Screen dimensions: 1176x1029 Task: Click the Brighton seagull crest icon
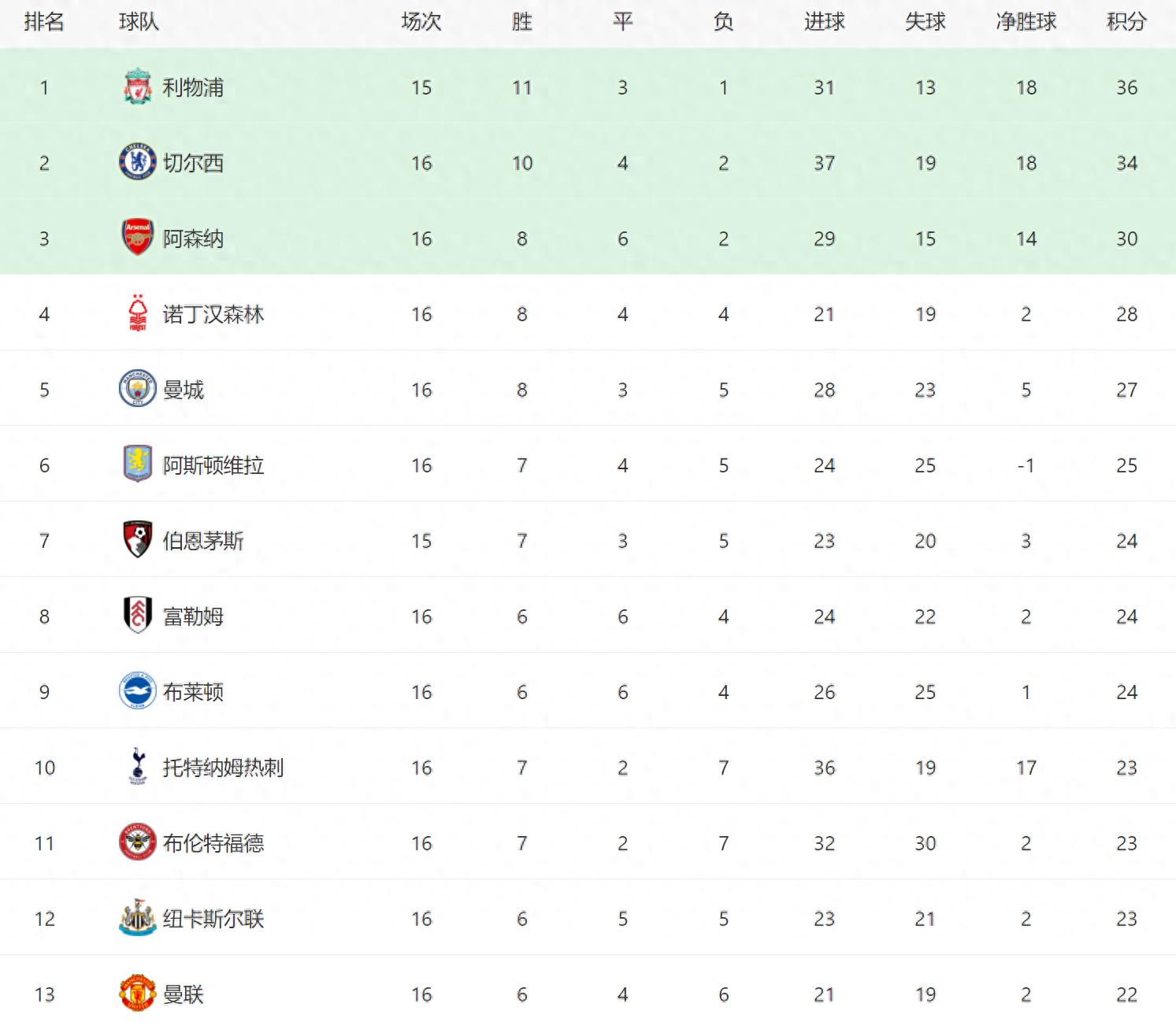(138, 691)
